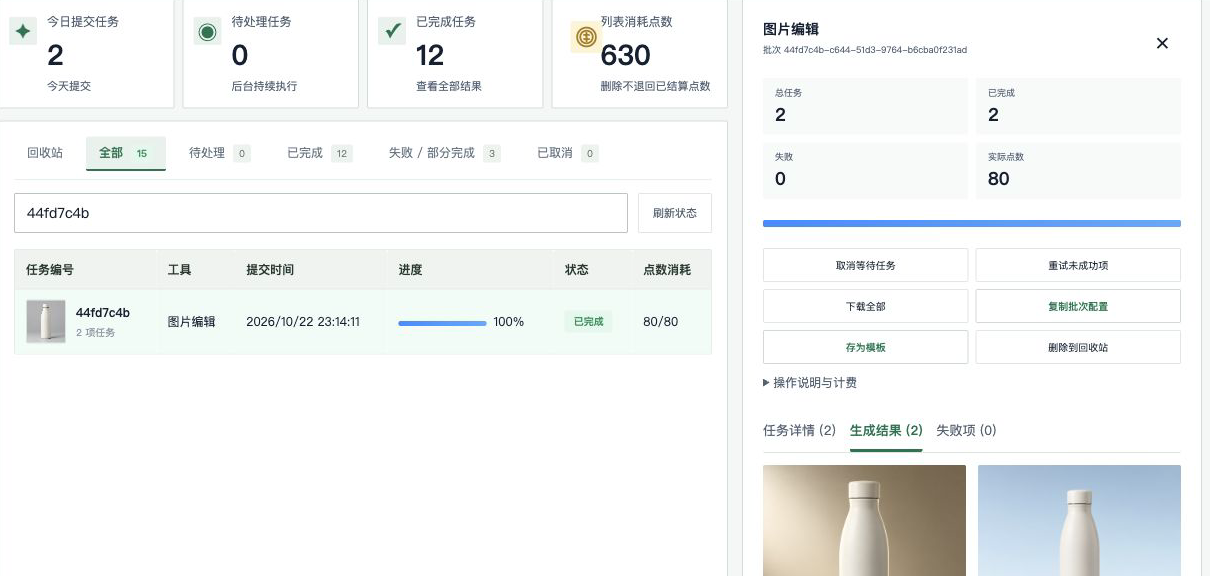The width and height of the screenshot is (1210, 576).
Task: Open the blue sky bottle result image
Action: pyautogui.click(x=1079, y=520)
